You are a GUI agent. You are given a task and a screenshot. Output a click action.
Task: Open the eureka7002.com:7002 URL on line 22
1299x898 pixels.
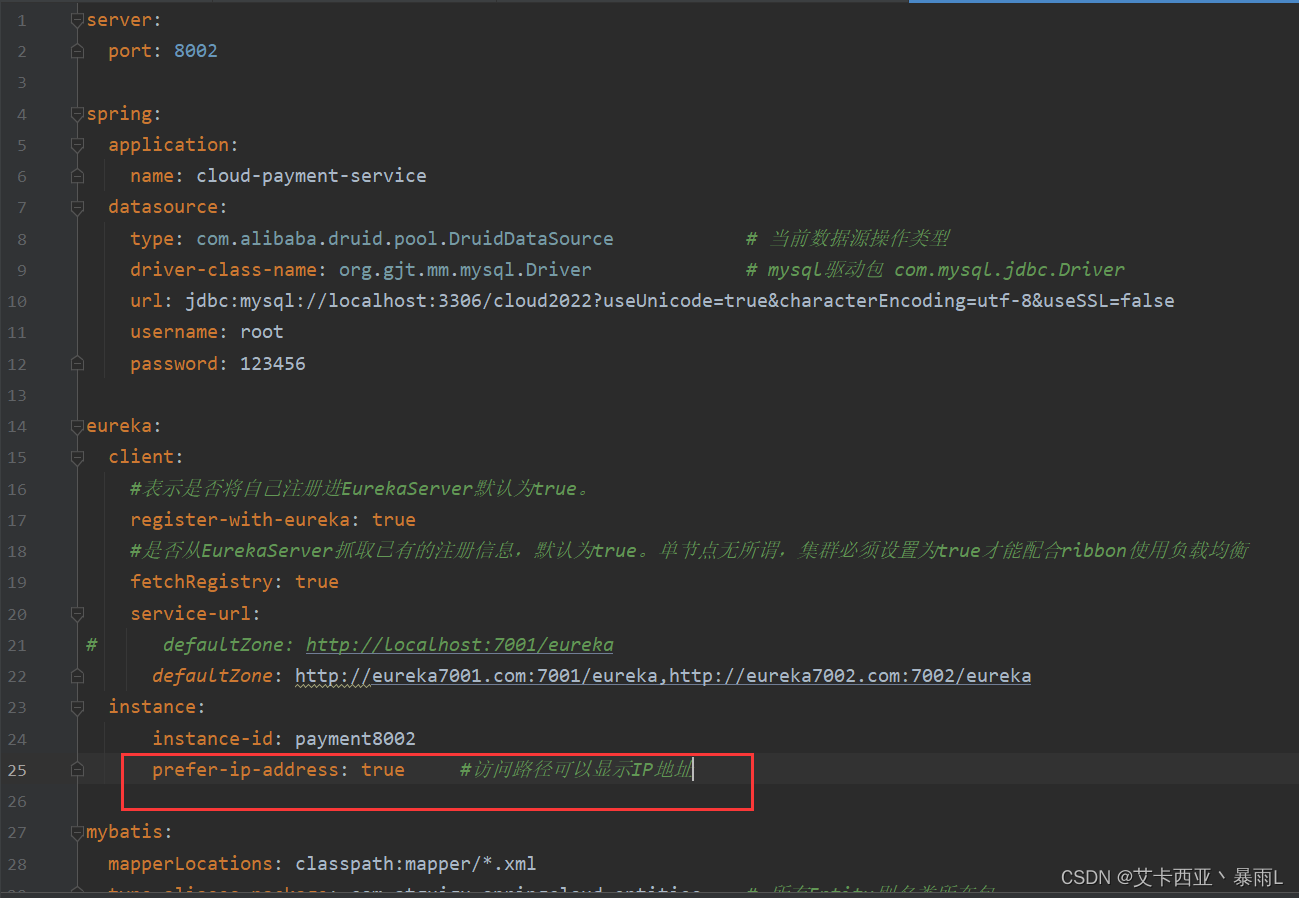click(850, 676)
